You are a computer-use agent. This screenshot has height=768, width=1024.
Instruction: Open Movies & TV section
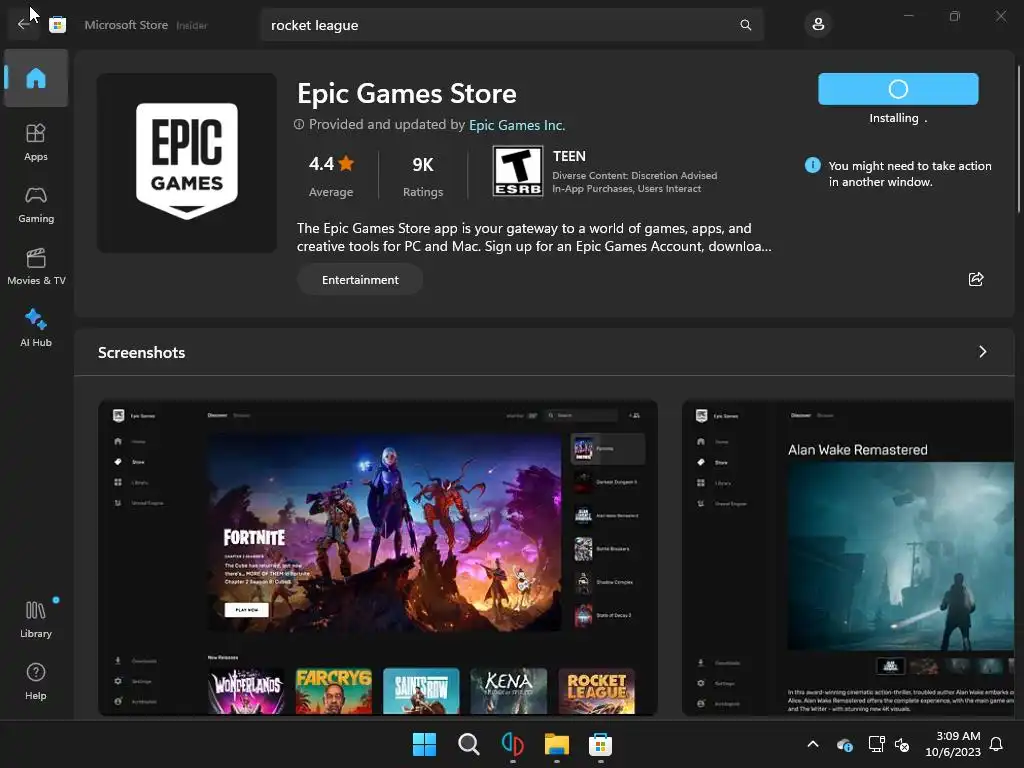(x=36, y=266)
